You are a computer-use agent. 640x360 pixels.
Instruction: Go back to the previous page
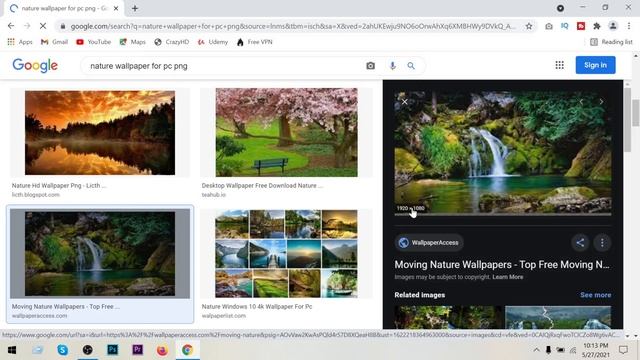(11, 26)
